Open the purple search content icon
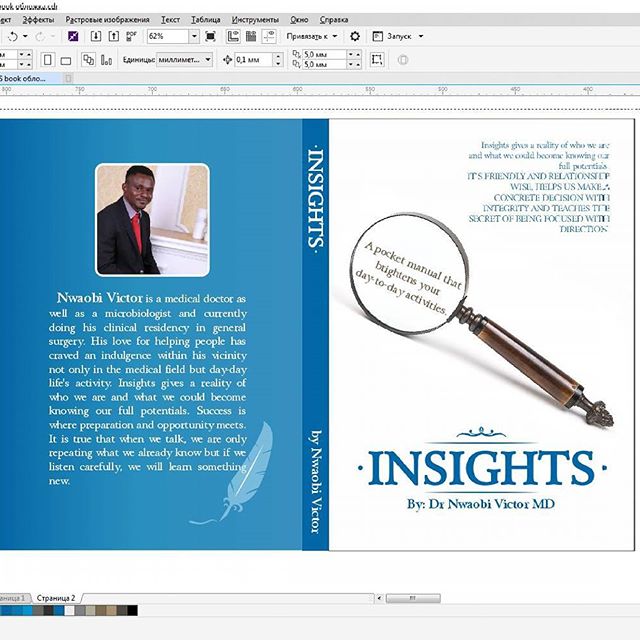Viewport: 640px width, 640px height. click(73, 36)
